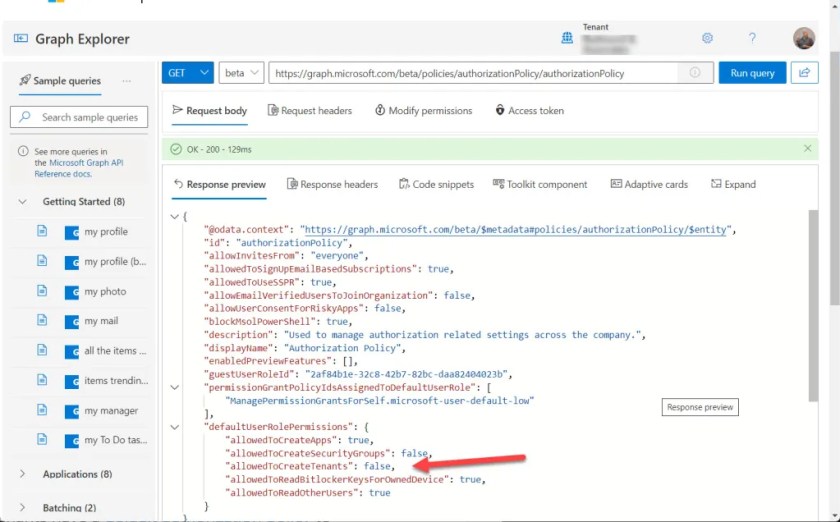The width and height of the screenshot is (840, 522).
Task: Click the share query icon button
Action: [804, 73]
